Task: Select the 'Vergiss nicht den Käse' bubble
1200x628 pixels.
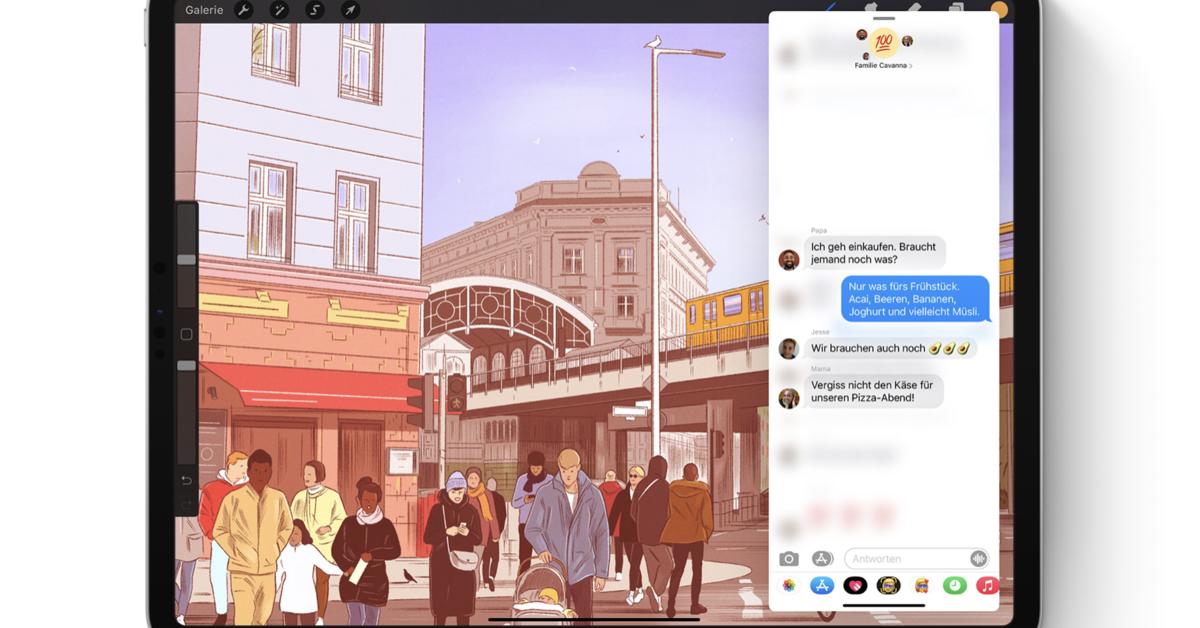Action: point(873,391)
